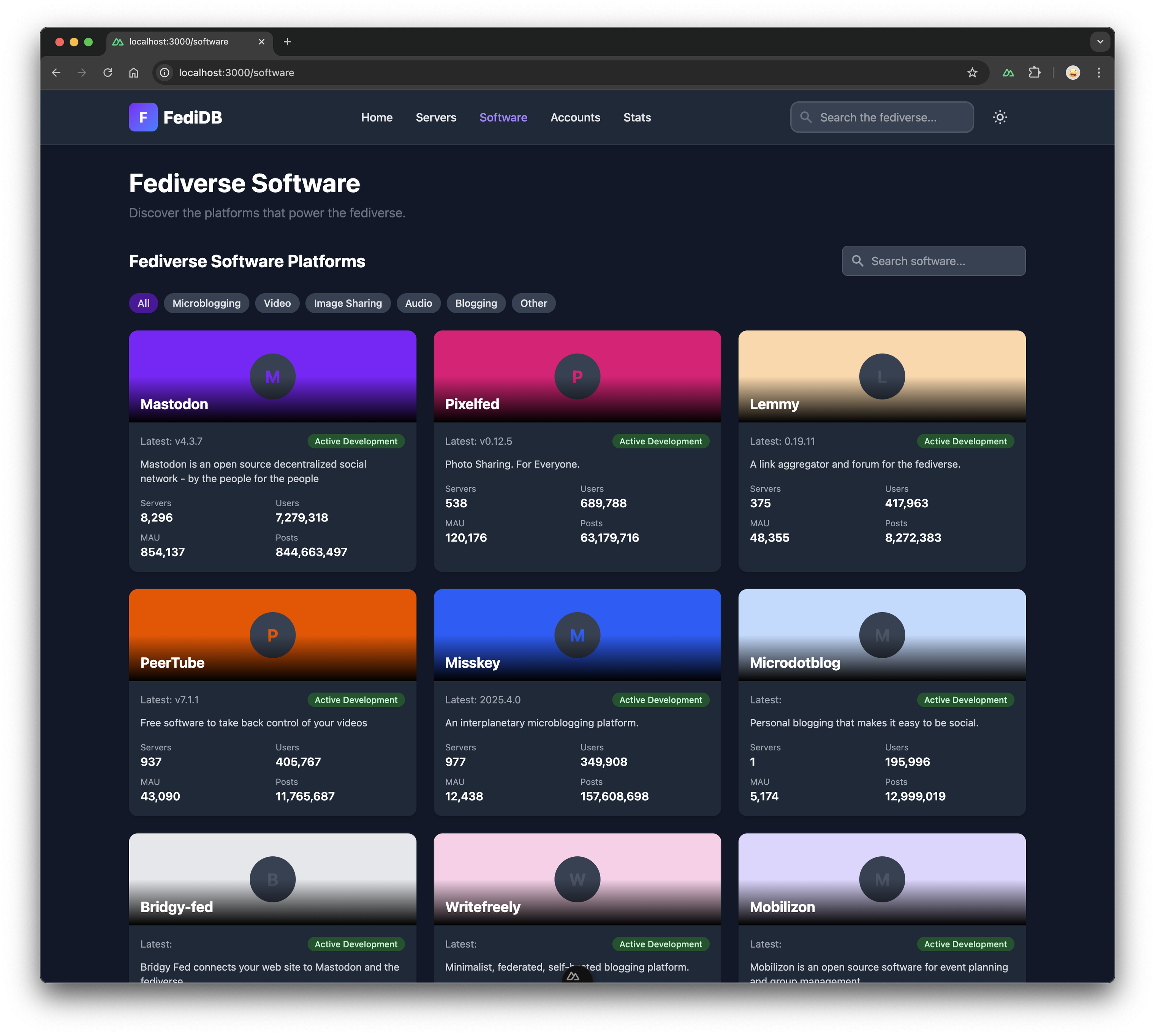Click Mastodon's Active Development badge
The height and width of the screenshot is (1036, 1155).
click(x=356, y=441)
